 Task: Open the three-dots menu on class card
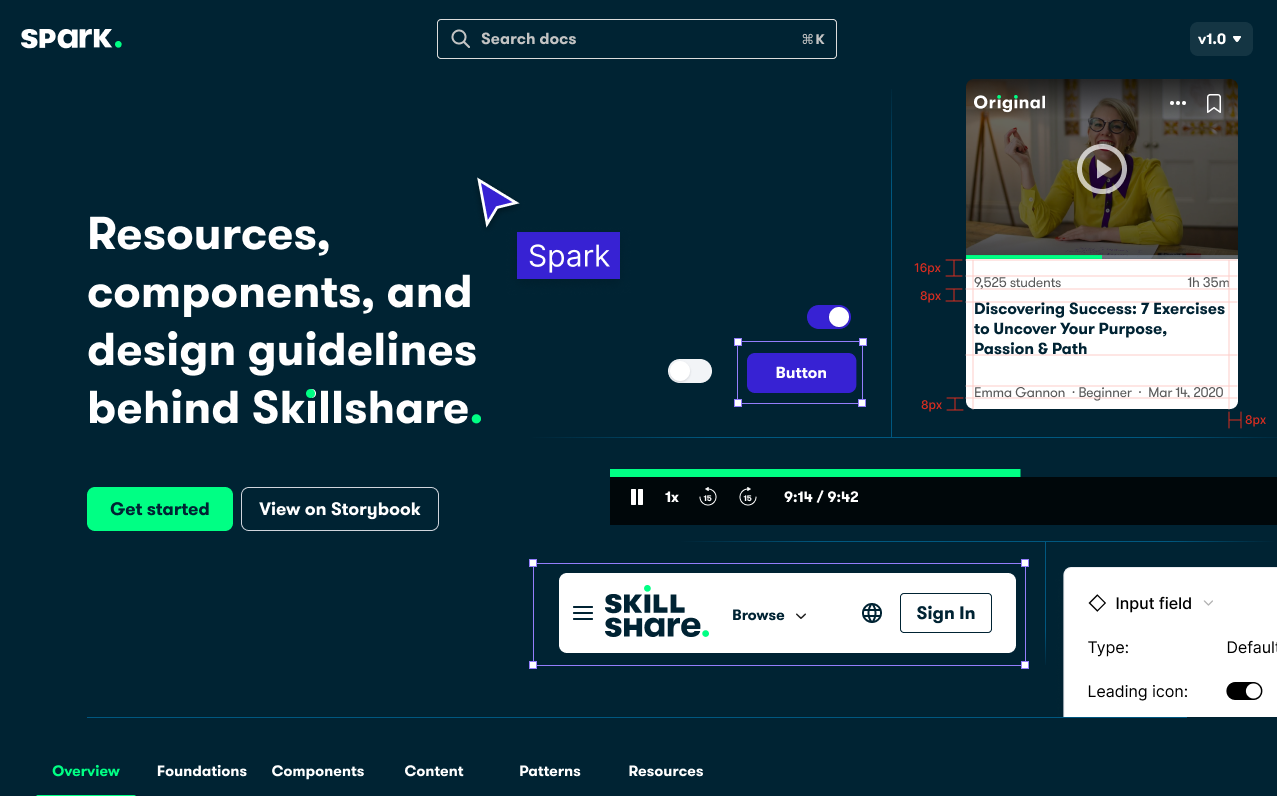click(1178, 103)
